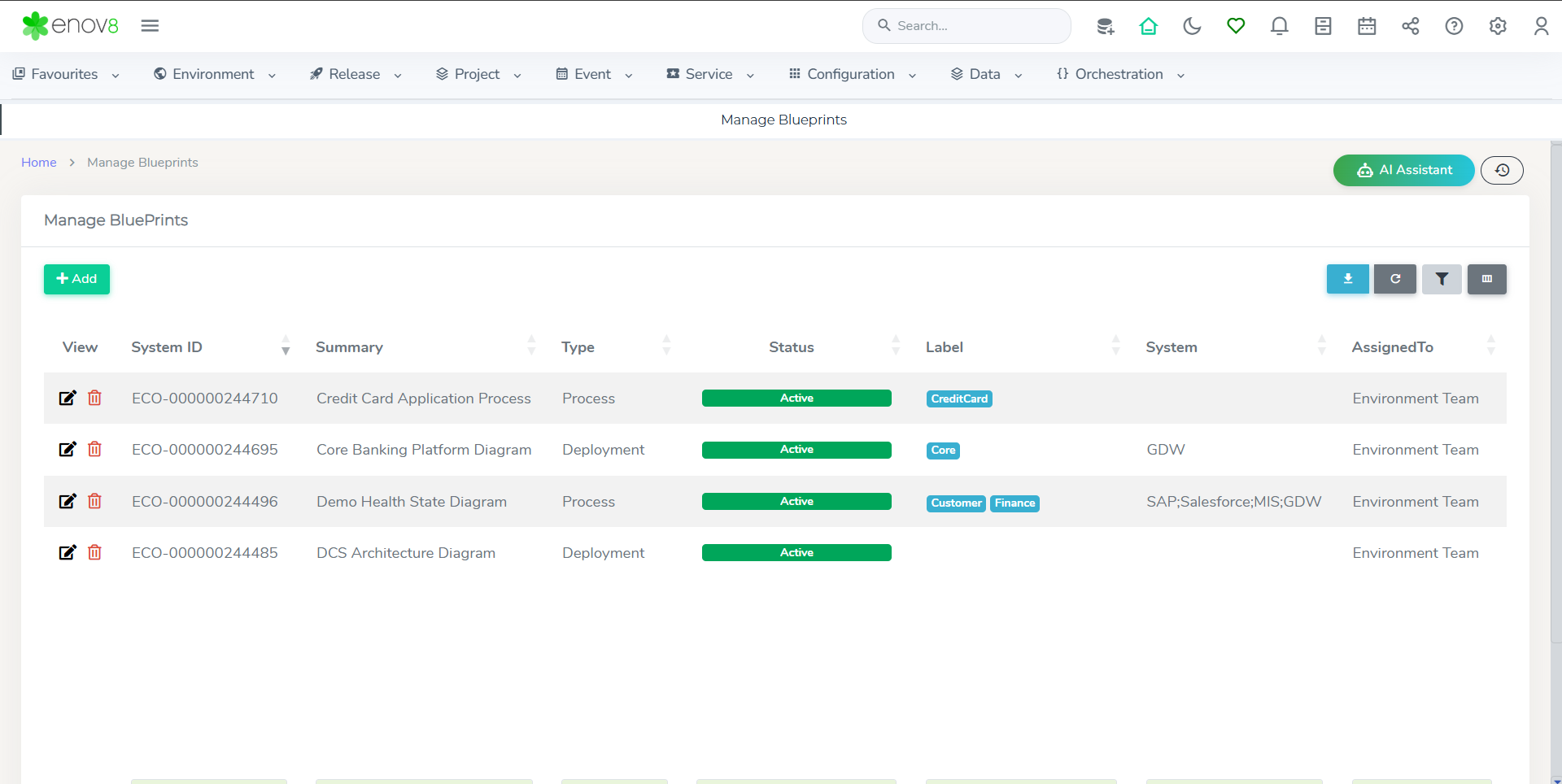The height and width of the screenshot is (784, 1562).
Task: Open the Orchestration dropdown menu
Action: coord(1120,74)
